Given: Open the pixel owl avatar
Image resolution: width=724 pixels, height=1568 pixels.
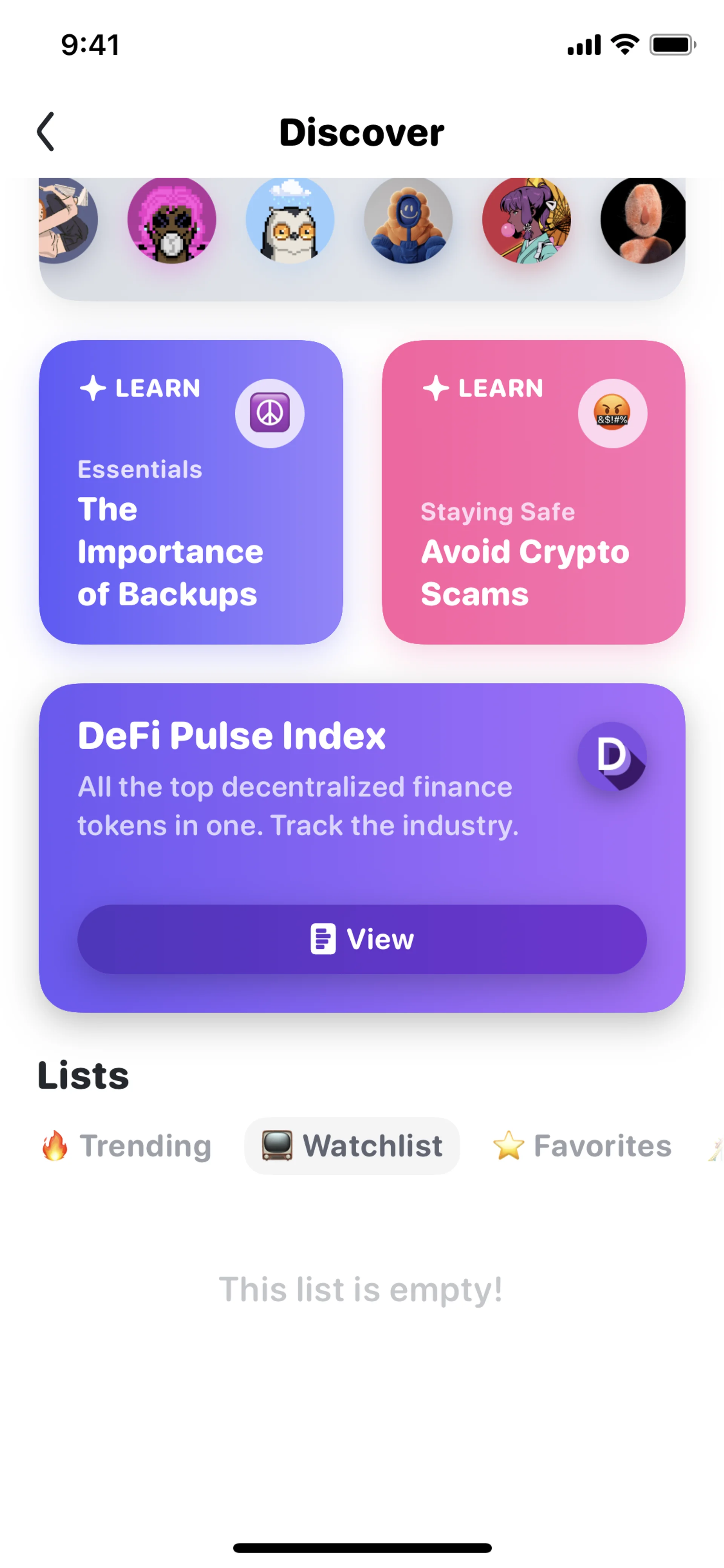Looking at the screenshot, I should 290,220.
